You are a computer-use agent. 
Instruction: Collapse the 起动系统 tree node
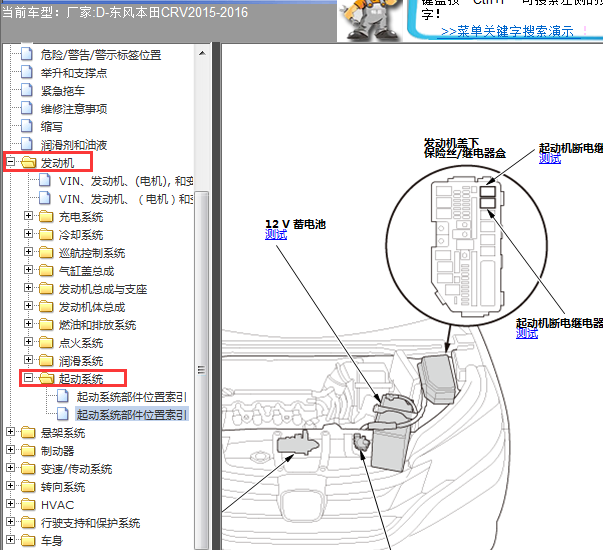[28, 378]
